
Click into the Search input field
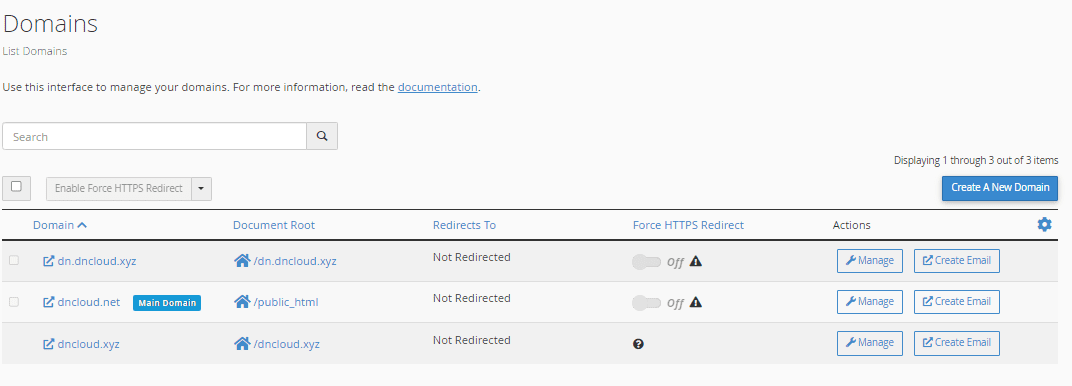[155, 136]
